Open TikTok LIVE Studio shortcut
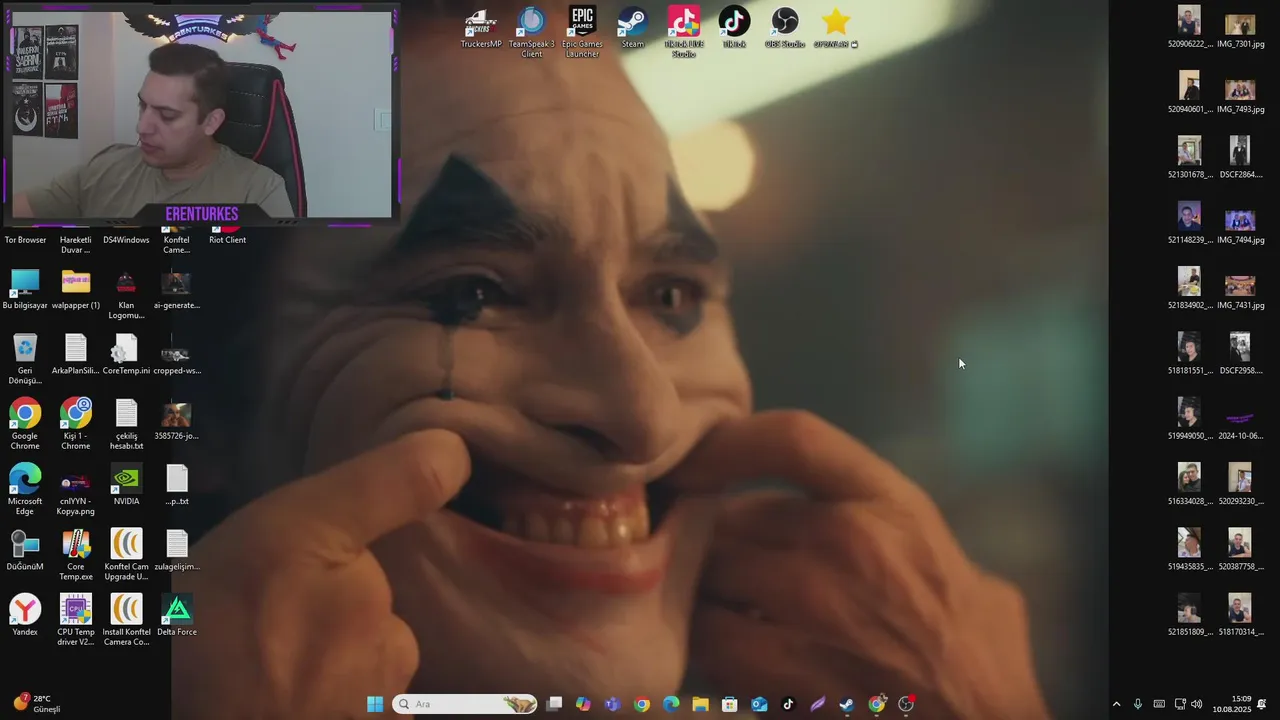Image resolution: width=1280 pixels, height=720 pixels. [x=684, y=32]
